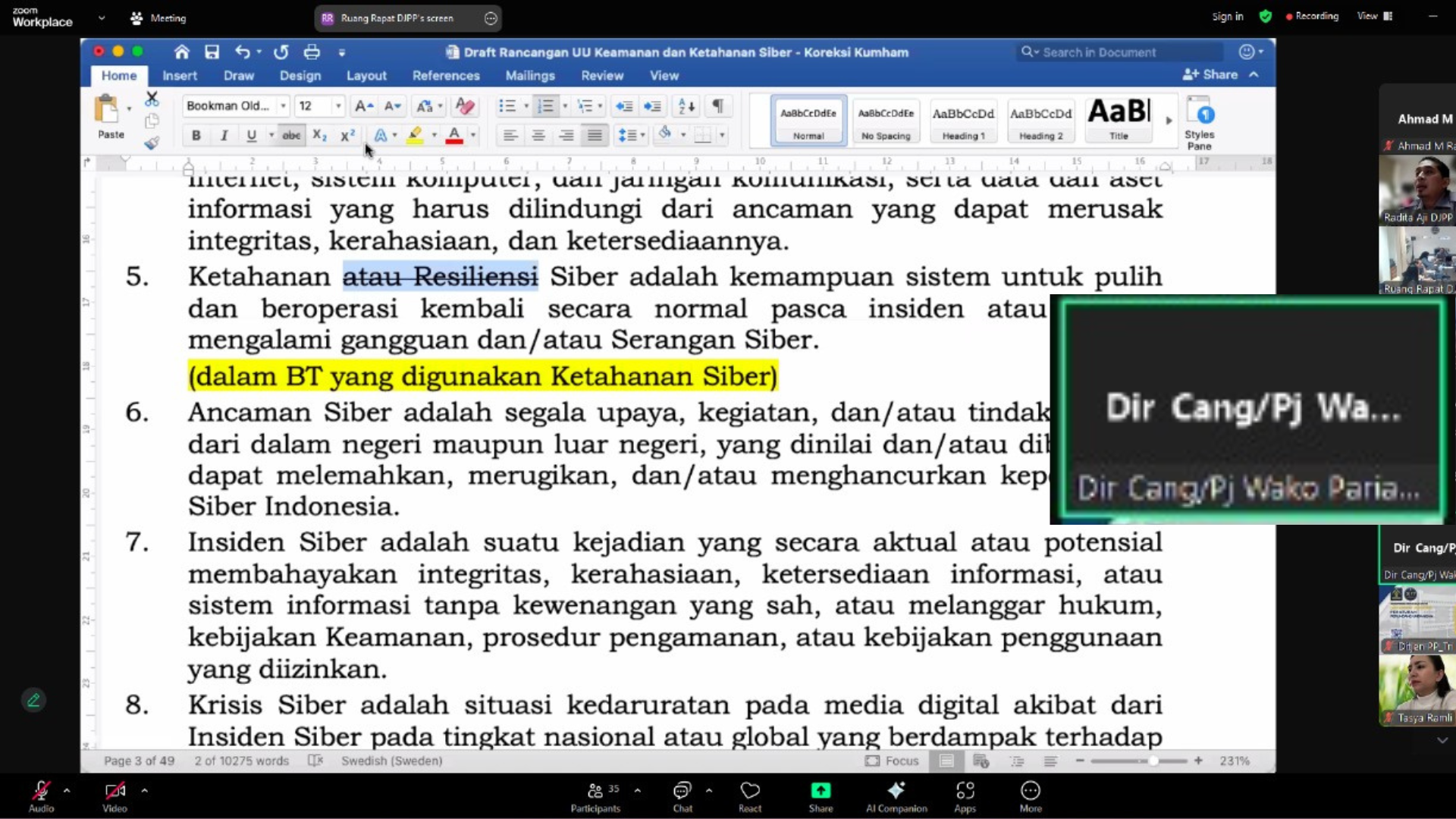Open Participants list in Zoom
This screenshot has height=819, width=1456.
(596, 796)
